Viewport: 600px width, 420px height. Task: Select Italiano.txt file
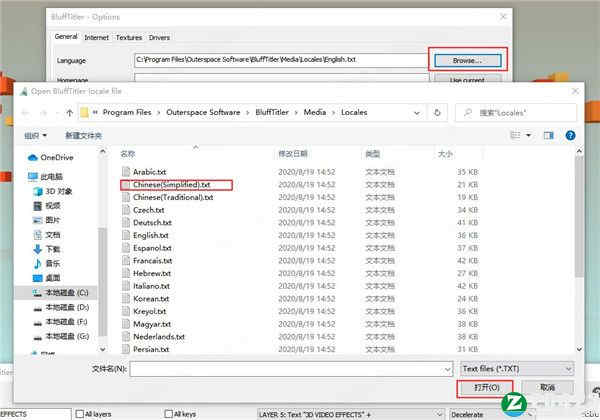[x=152, y=286]
